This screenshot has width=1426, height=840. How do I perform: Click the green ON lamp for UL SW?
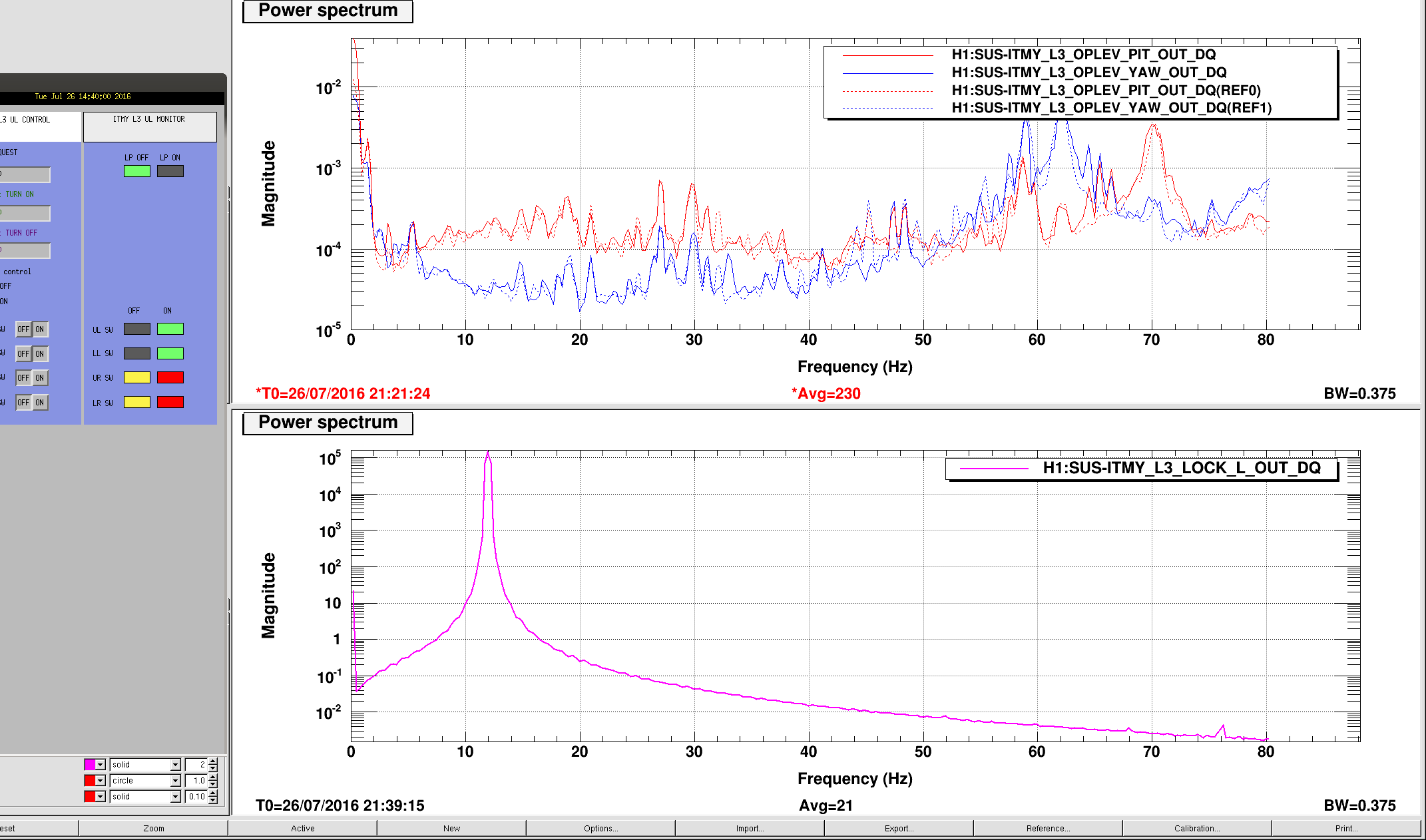tap(170, 329)
